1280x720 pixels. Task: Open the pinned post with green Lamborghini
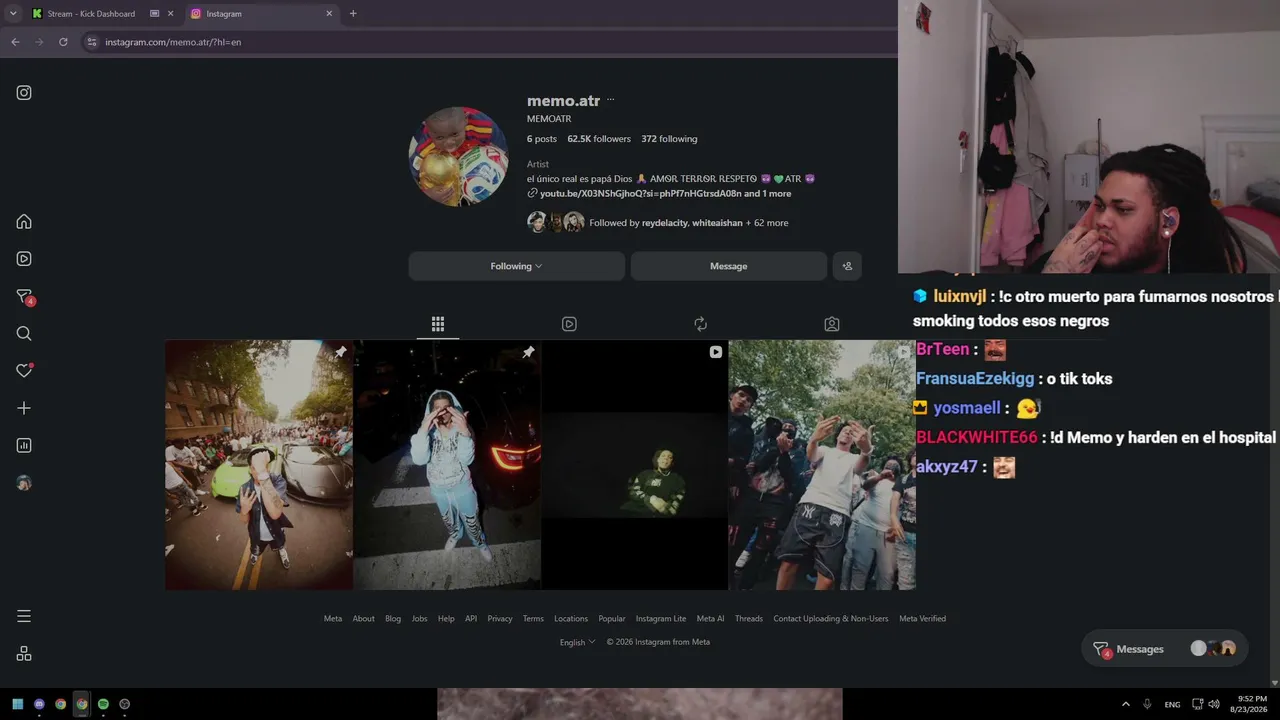[x=259, y=465]
